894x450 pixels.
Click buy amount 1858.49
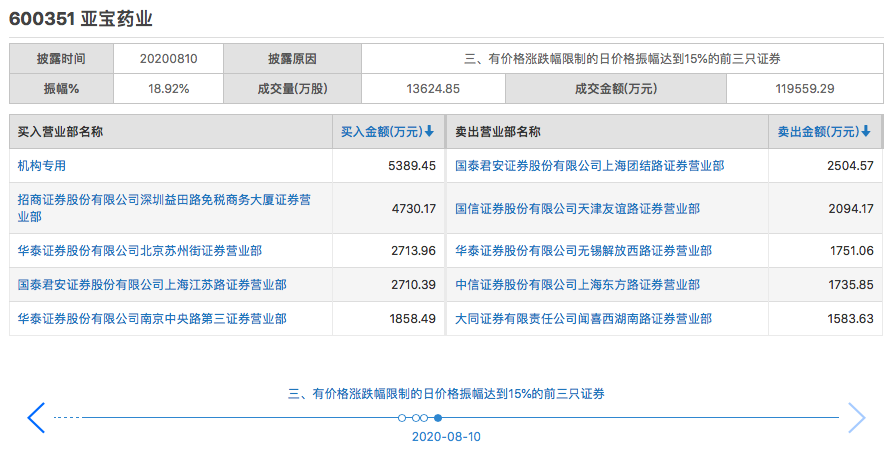(413, 318)
